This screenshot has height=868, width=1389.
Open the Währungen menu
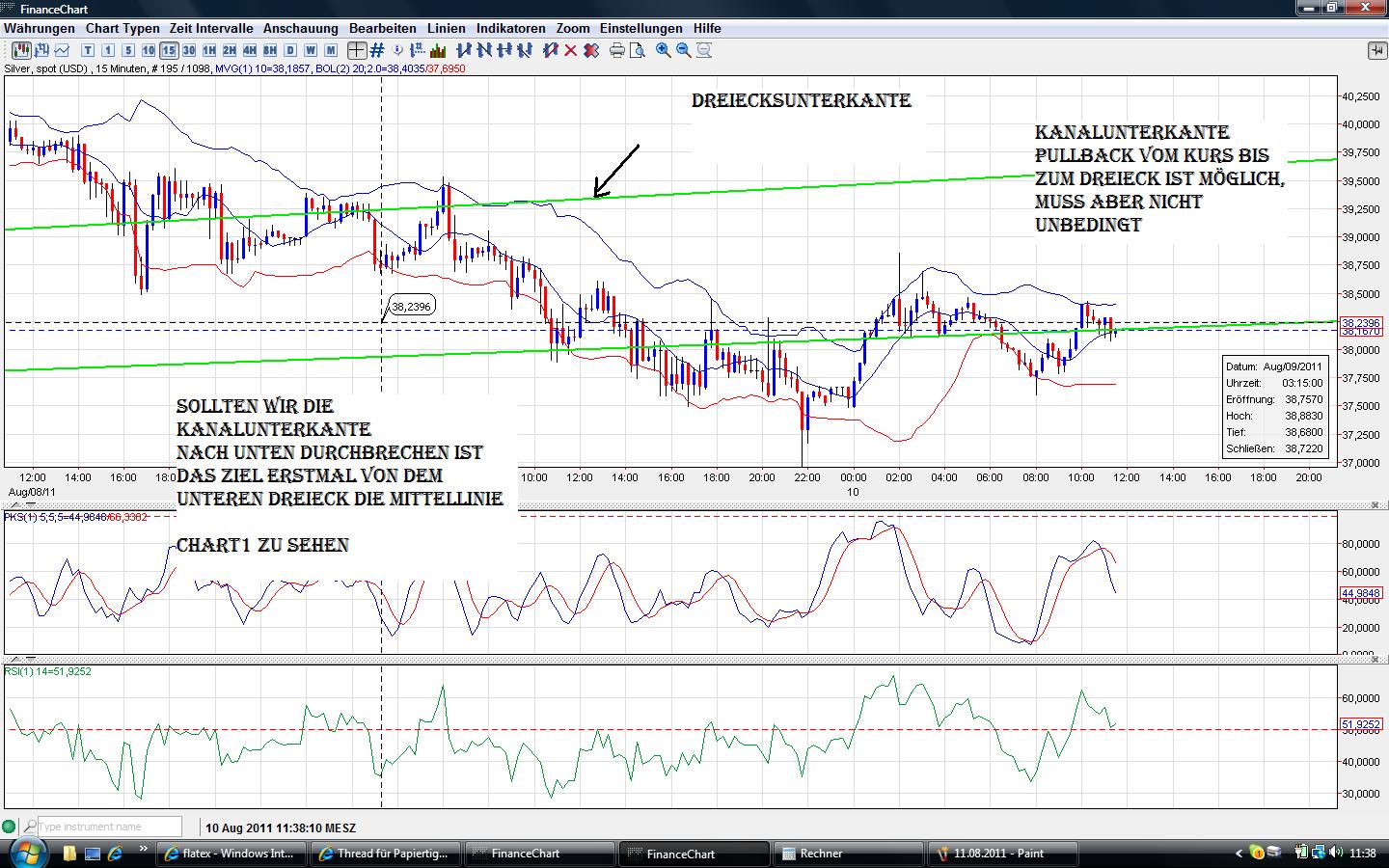point(40,28)
